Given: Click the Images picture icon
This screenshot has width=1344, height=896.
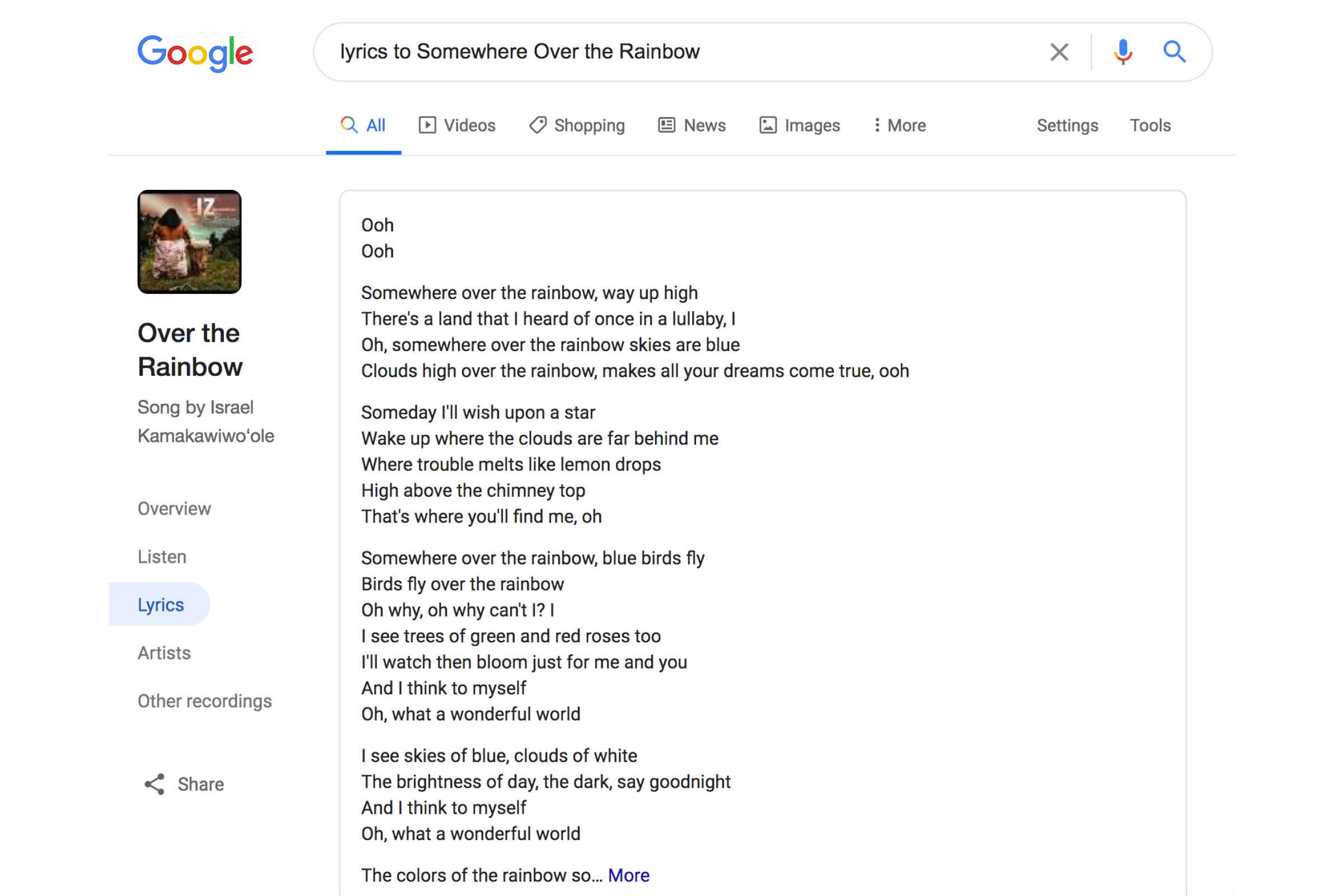Looking at the screenshot, I should pyautogui.click(x=767, y=124).
